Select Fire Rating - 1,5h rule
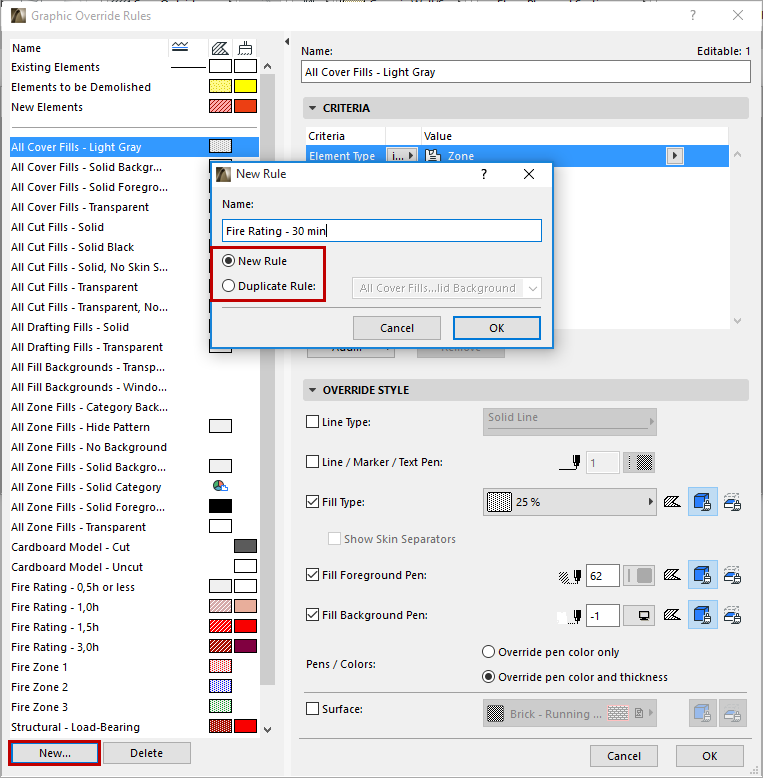 coord(134,627)
